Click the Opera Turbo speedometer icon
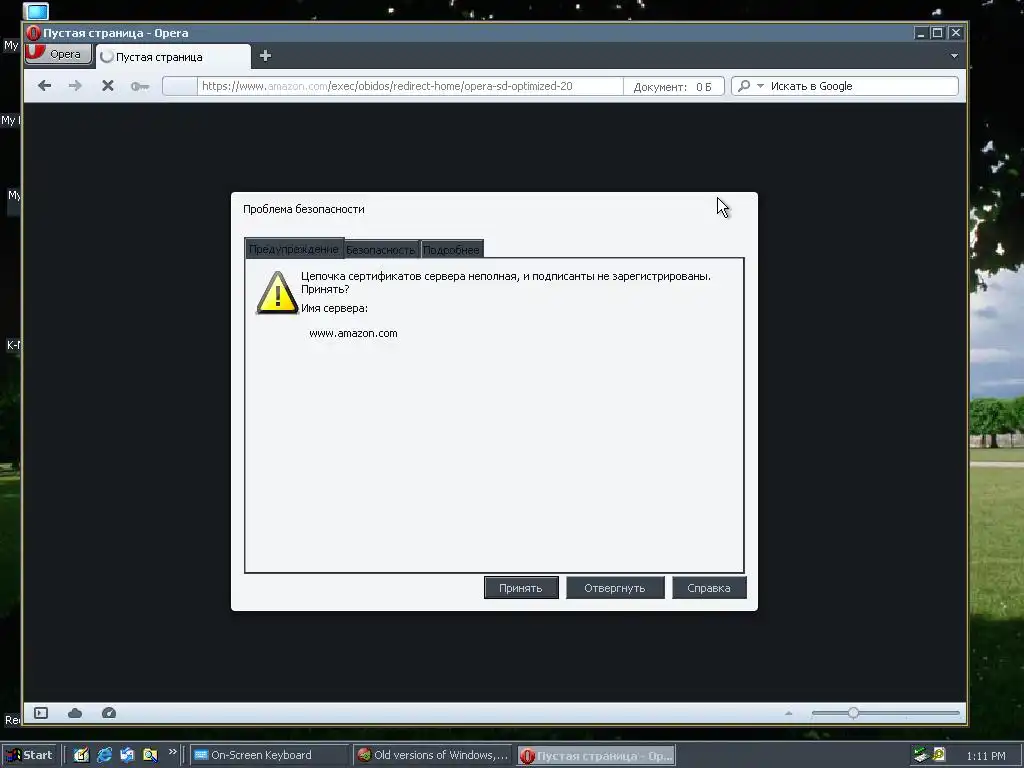Image resolution: width=1024 pixels, height=768 pixels. coord(109,712)
